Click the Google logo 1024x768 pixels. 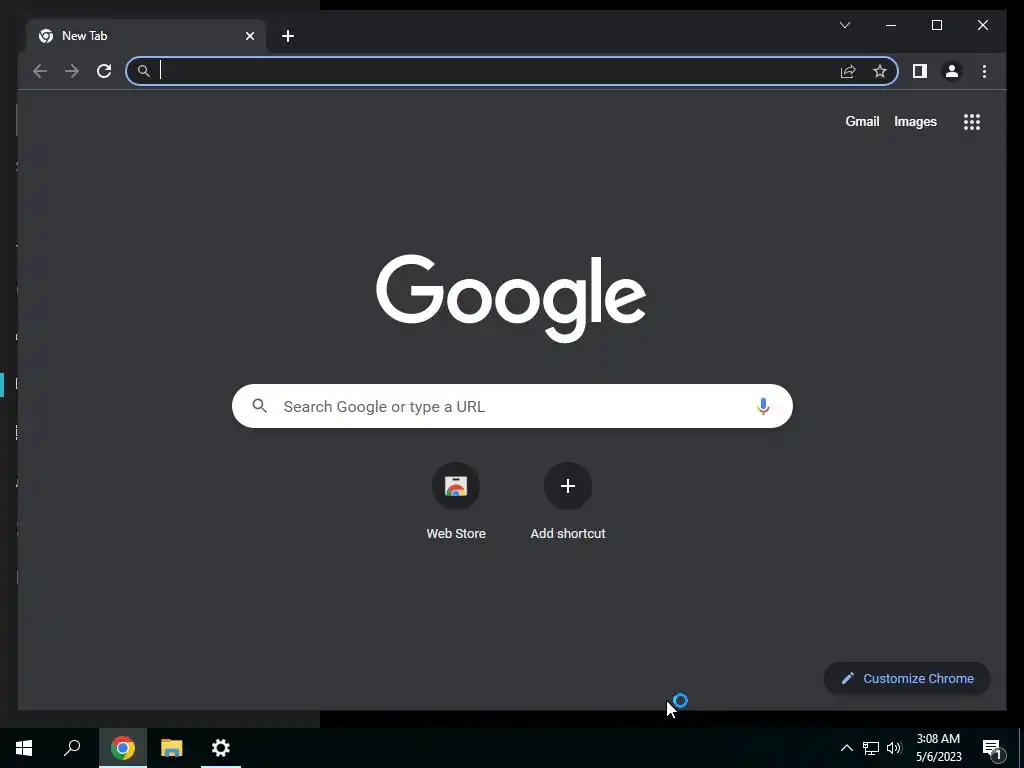[511, 298]
